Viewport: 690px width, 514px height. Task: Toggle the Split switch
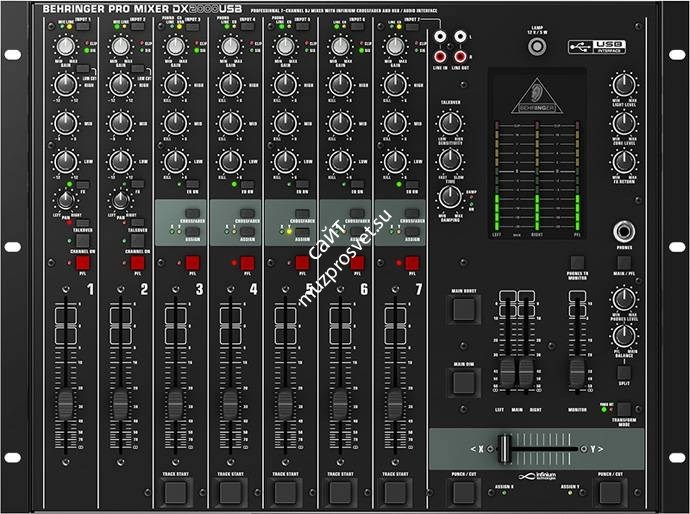(x=624, y=372)
